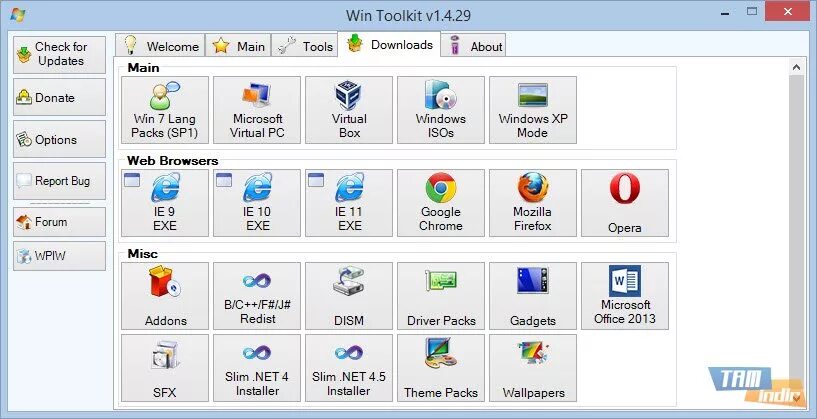Switch to the Welcome tab
This screenshot has height=419, width=817.
point(160,45)
